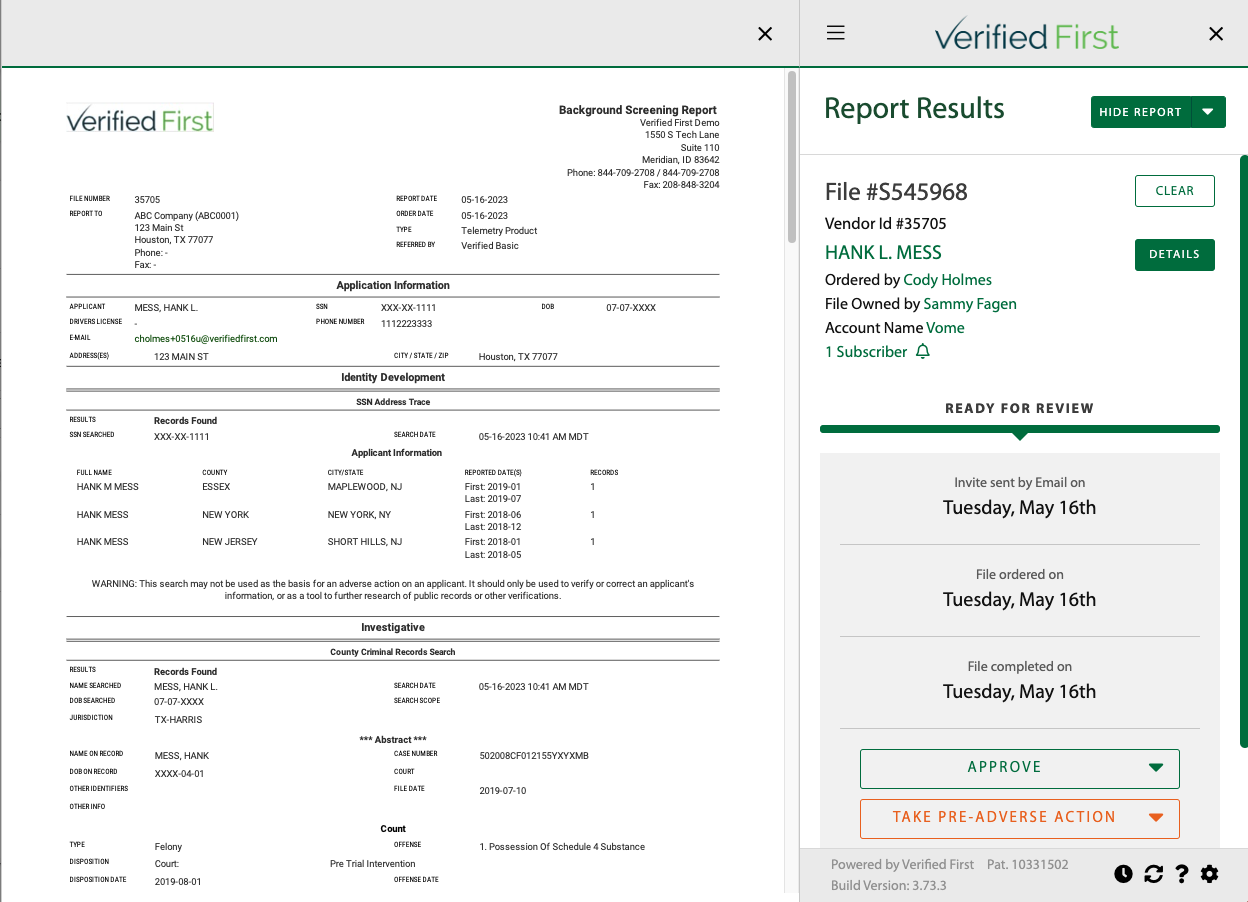The height and width of the screenshot is (902, 1248).
Task: Click the Build Version 3.73.3 text
Action: click(x=888, y=886)
